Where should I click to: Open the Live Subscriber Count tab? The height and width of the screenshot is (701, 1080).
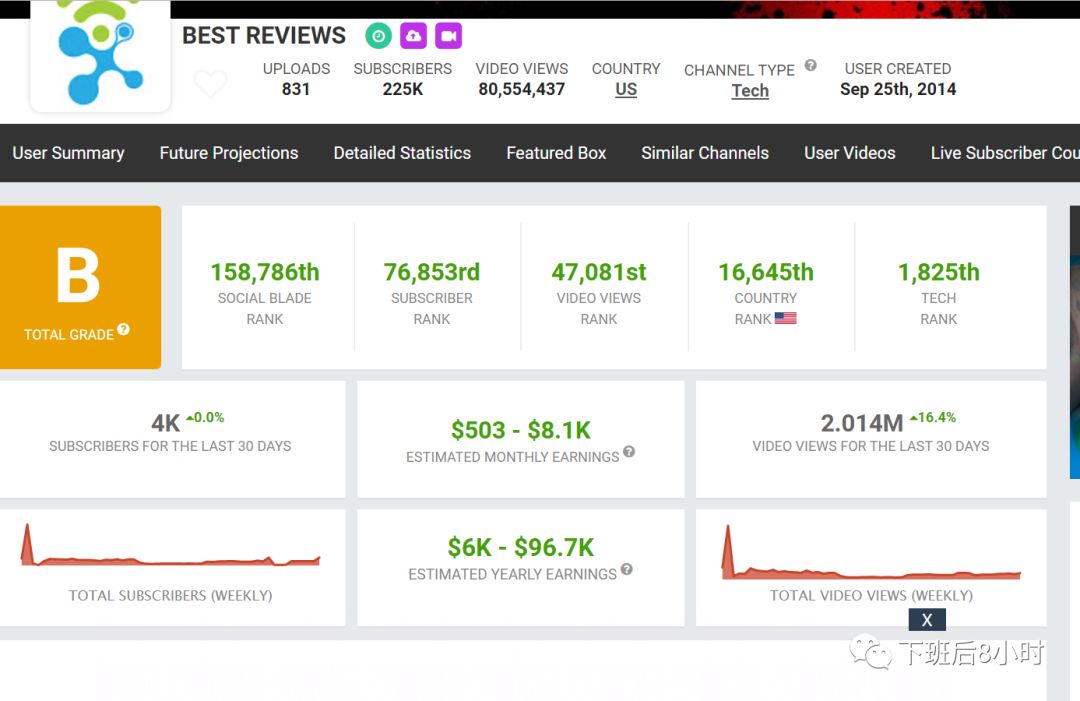click(x=1004, y=153)
